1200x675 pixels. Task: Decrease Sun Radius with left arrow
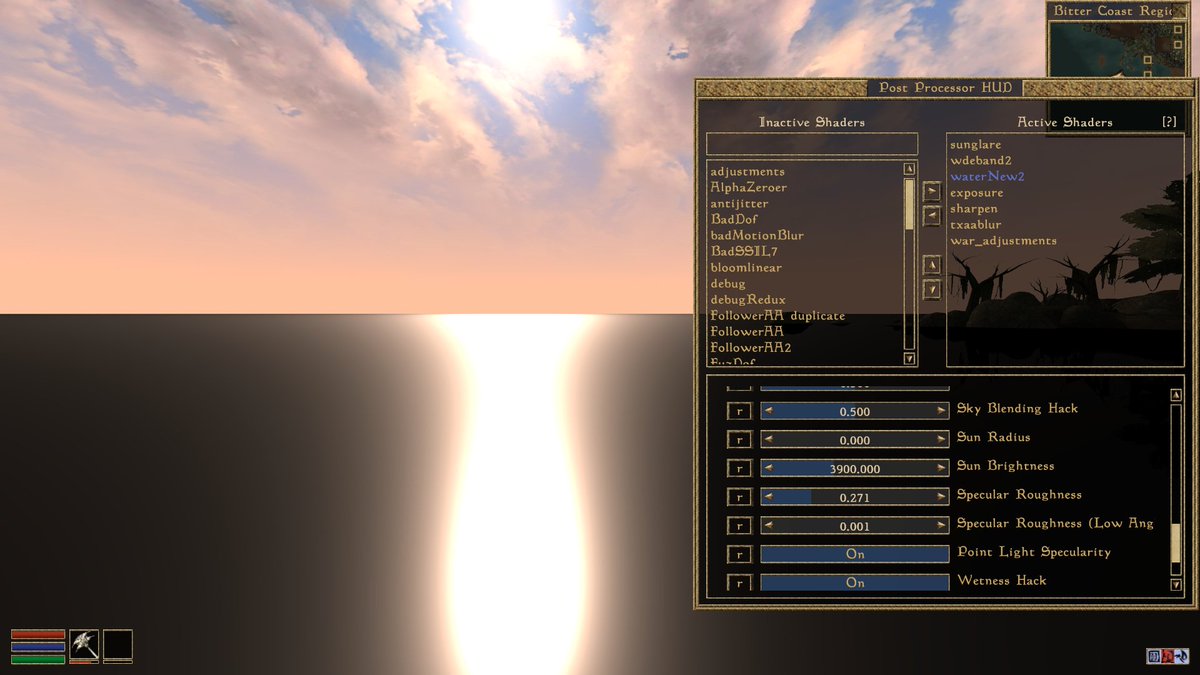(x=767, y=439)
